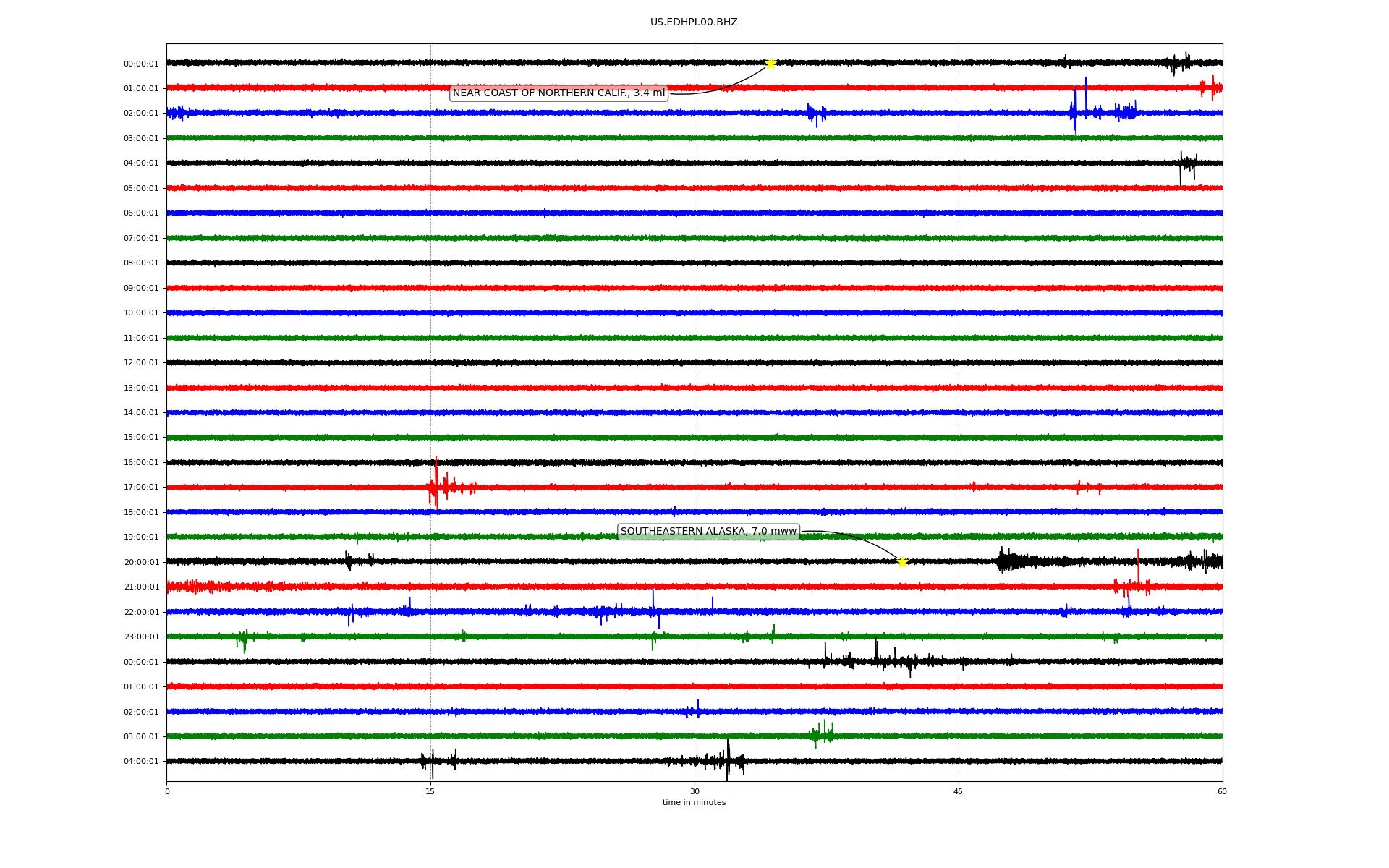
Task: Click the large red spike on the 17:00 trace
Action: click(436, 483)
